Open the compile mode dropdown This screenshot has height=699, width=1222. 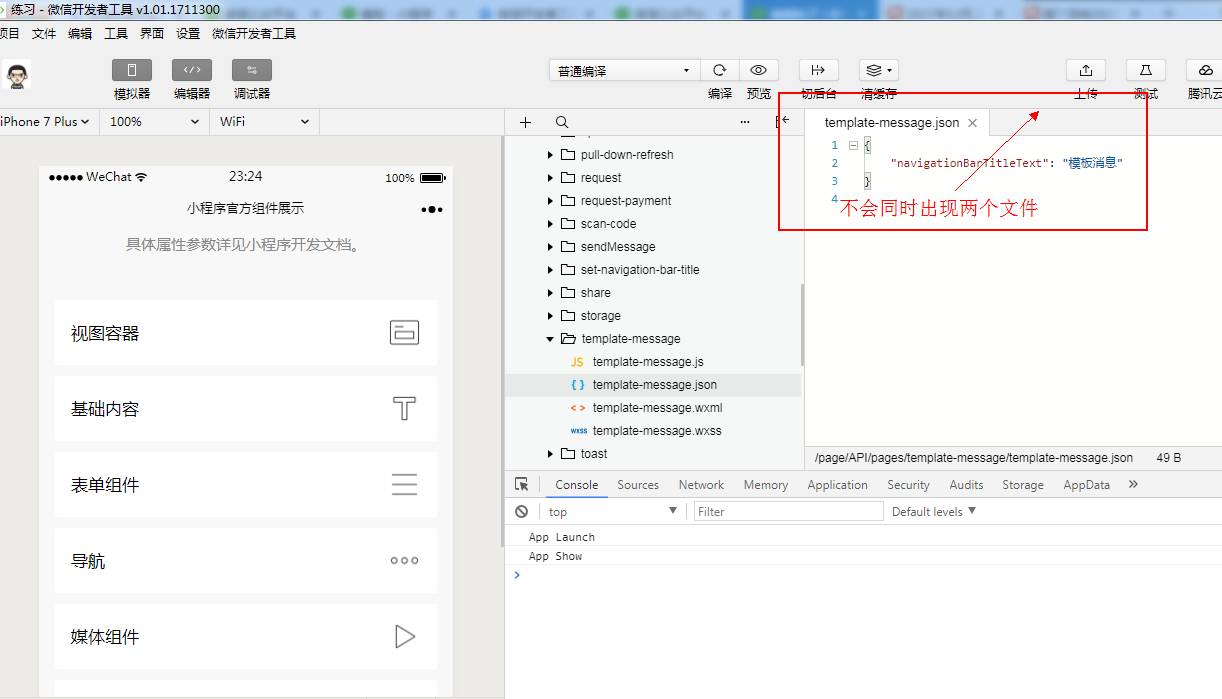pos(624,70)
